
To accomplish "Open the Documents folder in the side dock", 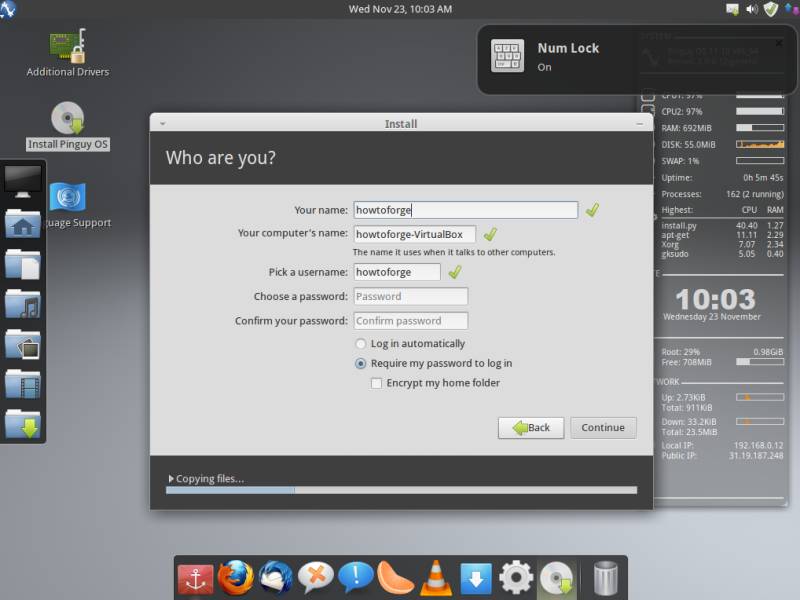I will [22, 264].
